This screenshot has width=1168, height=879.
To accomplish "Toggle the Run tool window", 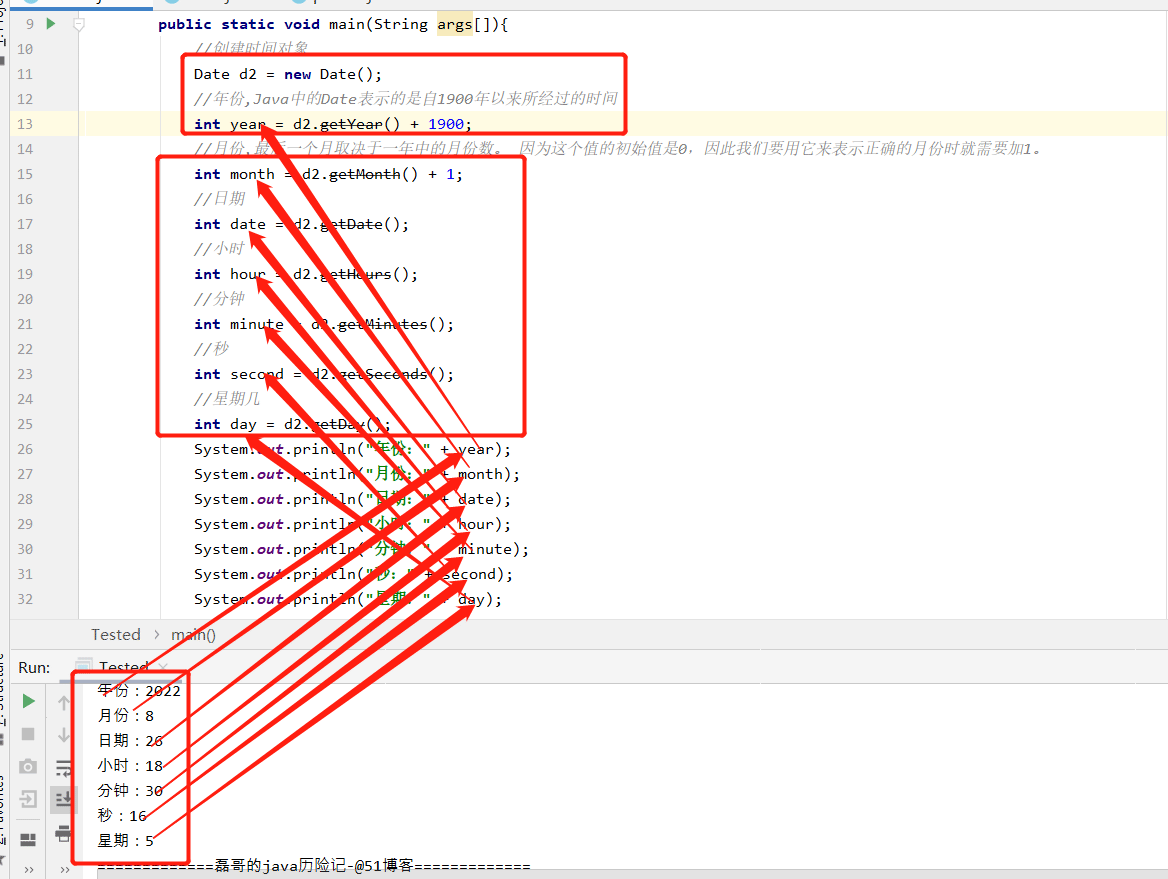I will (33, 667).
